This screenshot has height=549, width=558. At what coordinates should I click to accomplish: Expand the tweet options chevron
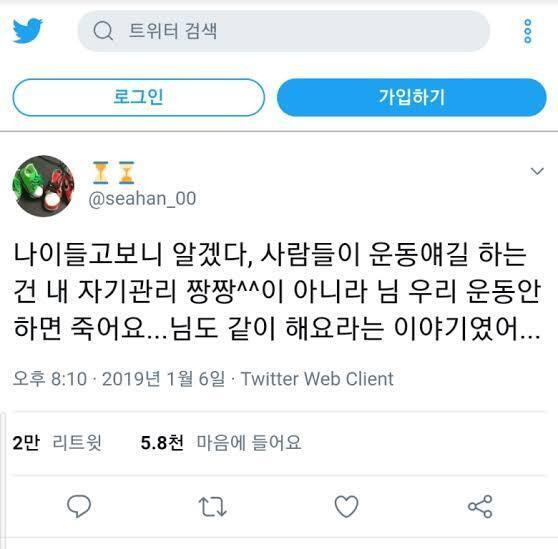[x=537, y=171]
